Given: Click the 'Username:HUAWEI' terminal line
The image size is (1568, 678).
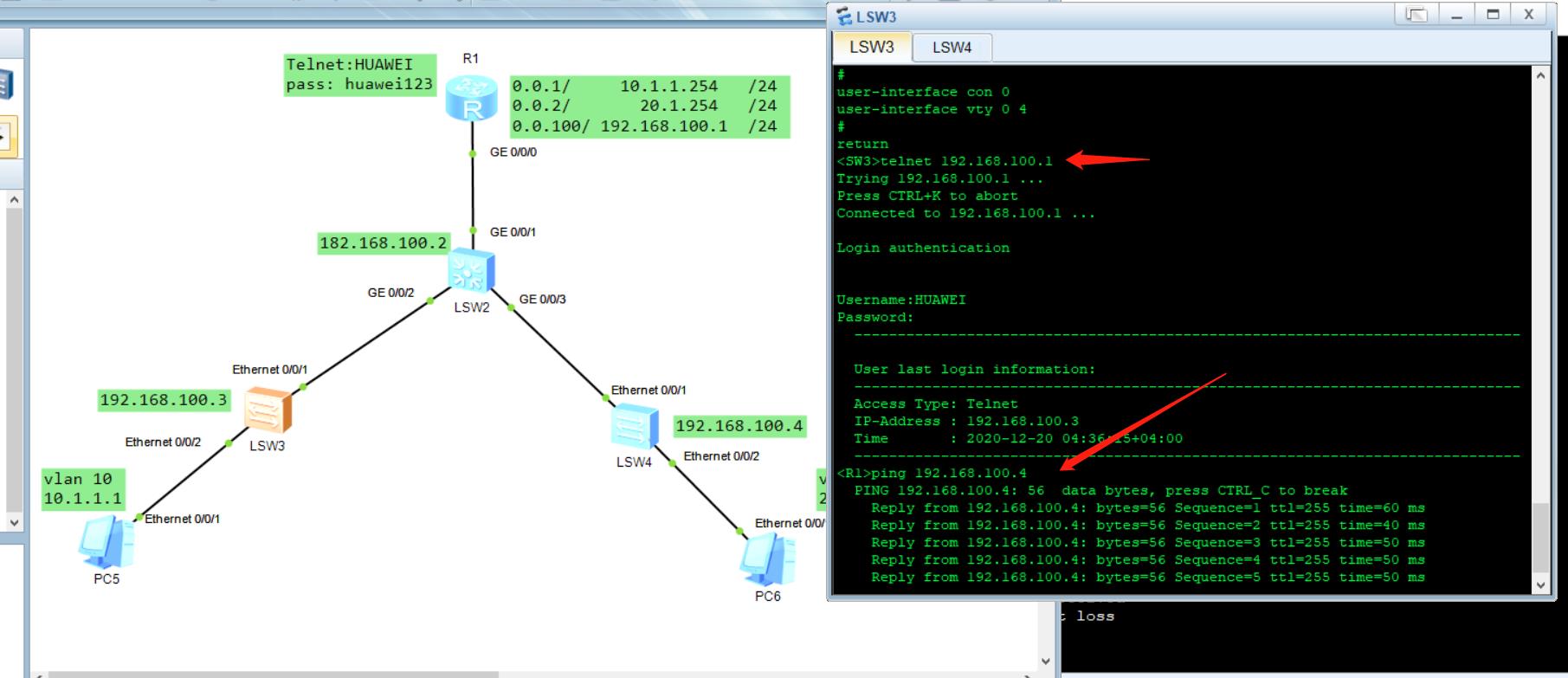Looking at the screenshot, I should (901, 300).
